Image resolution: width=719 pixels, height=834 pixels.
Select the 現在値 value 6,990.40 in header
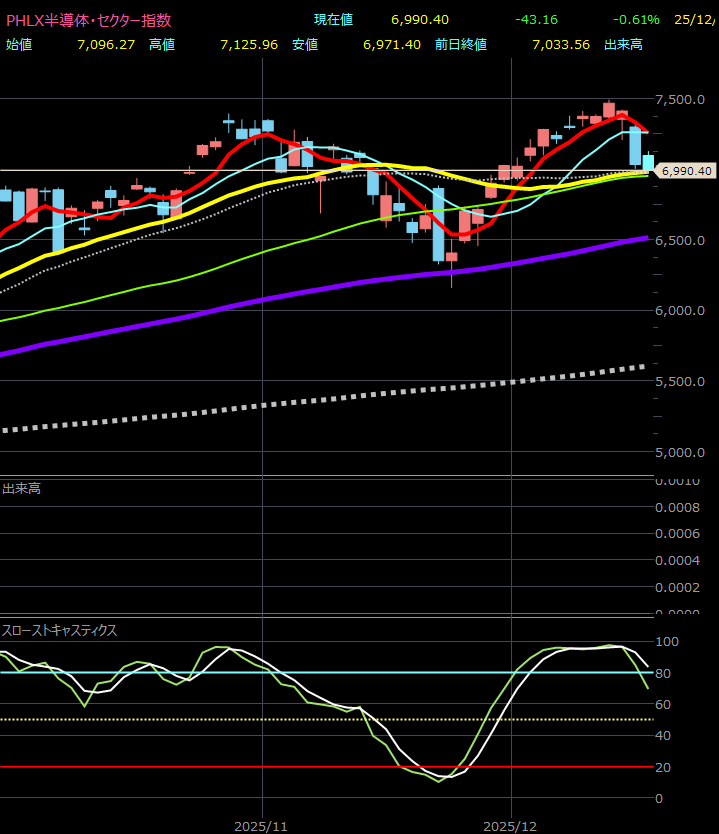click(420, 20)
